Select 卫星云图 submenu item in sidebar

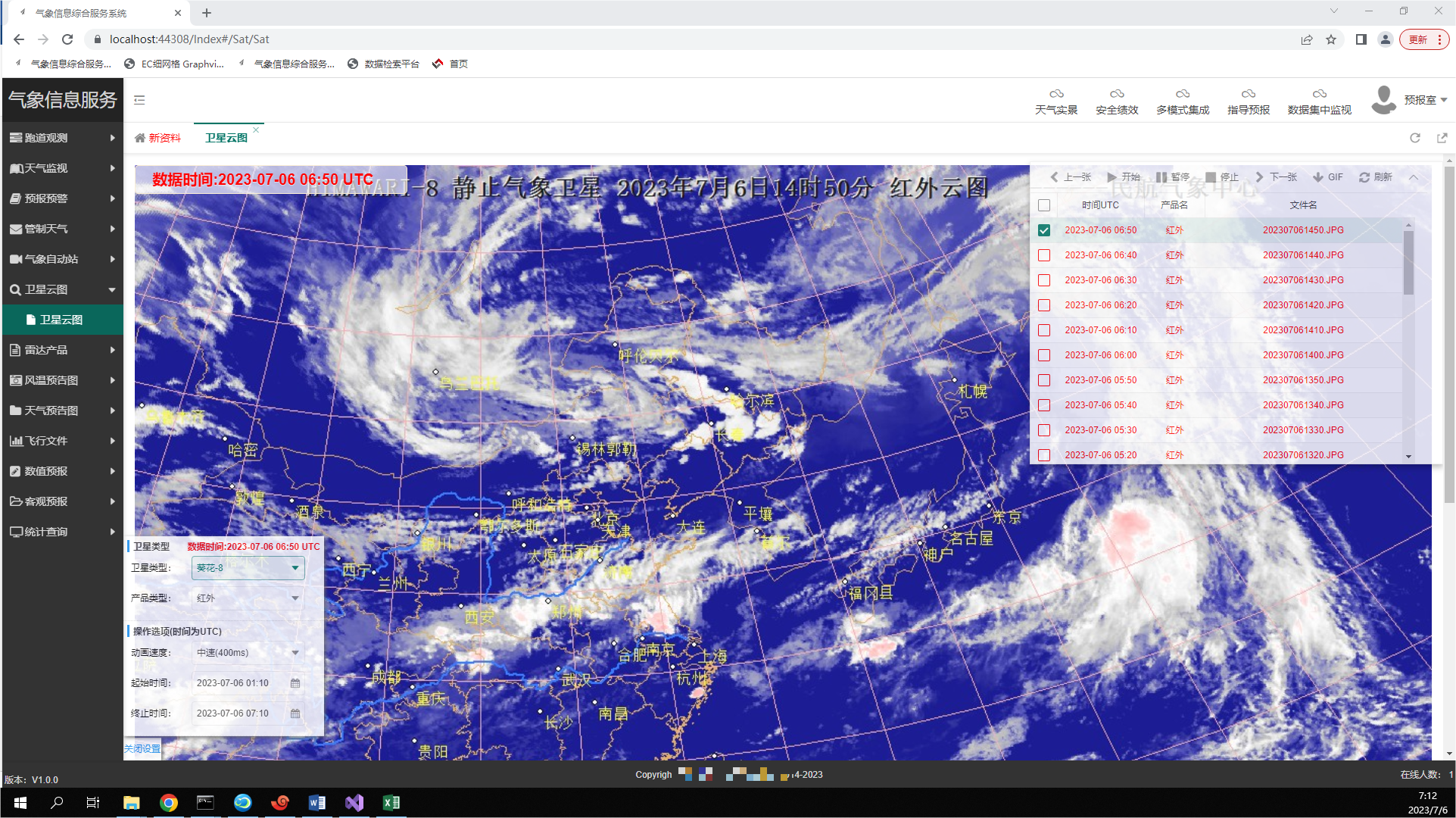pyautogui.click(x=63, y=320)
